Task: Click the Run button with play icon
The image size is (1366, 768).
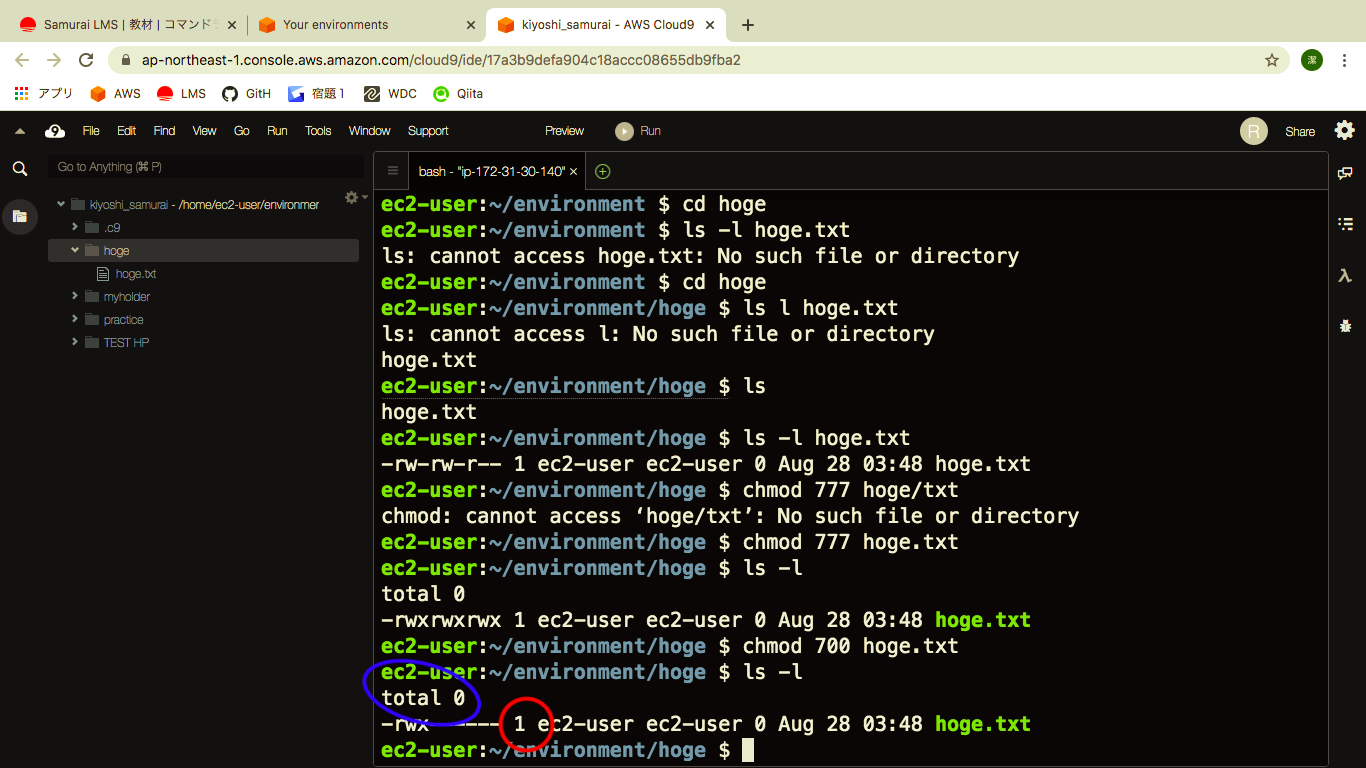Action: point(638,131)
